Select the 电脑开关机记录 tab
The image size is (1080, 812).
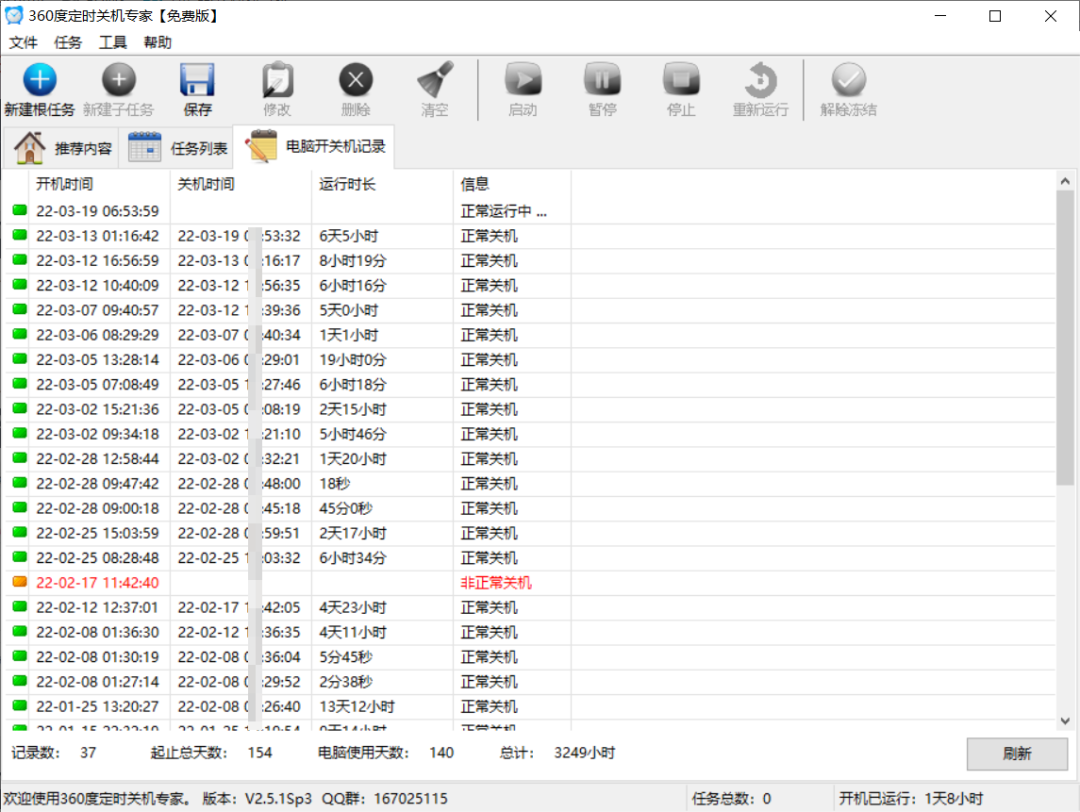315,146
